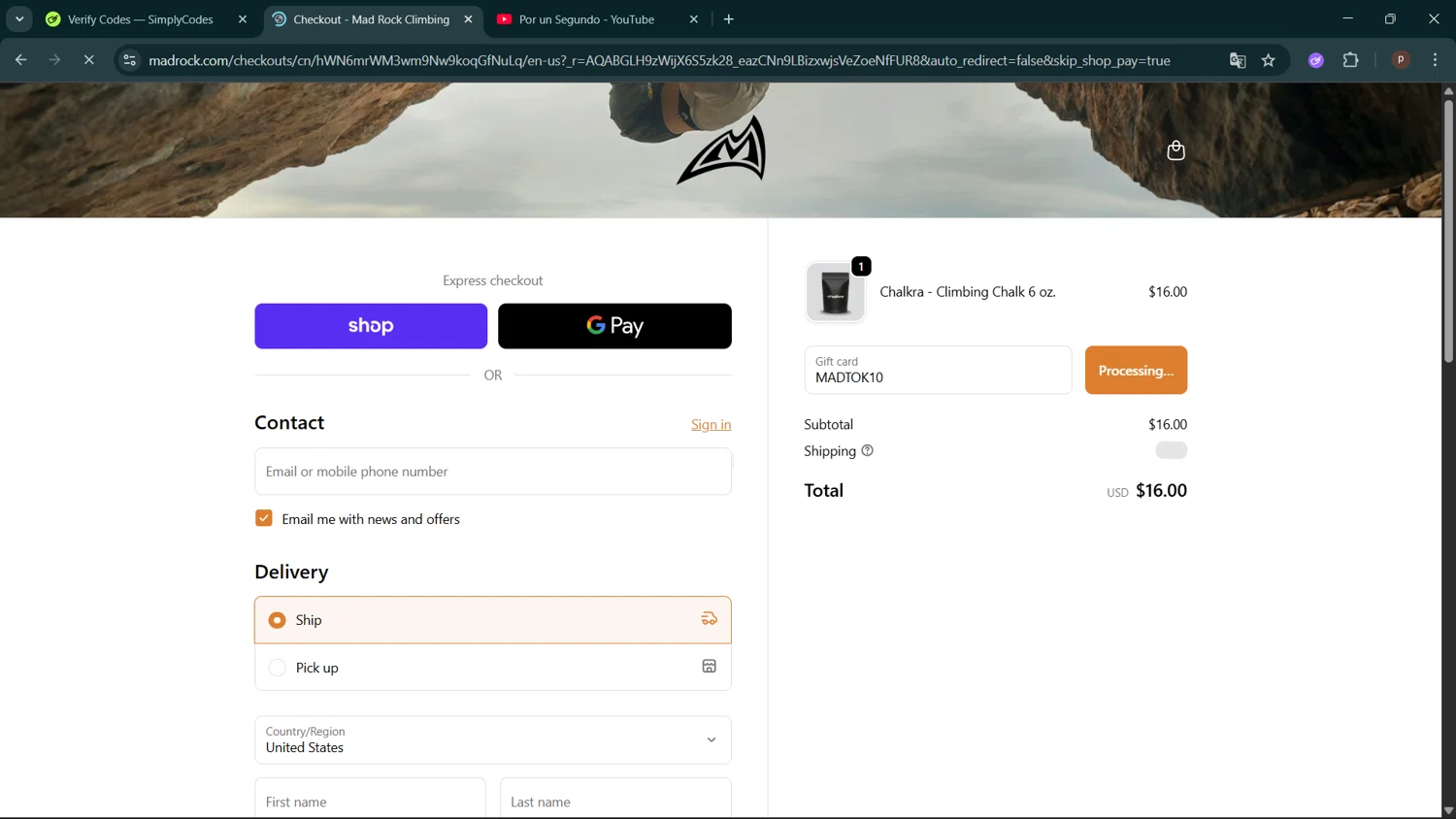Click the Express checkout heading

[493, 280]
